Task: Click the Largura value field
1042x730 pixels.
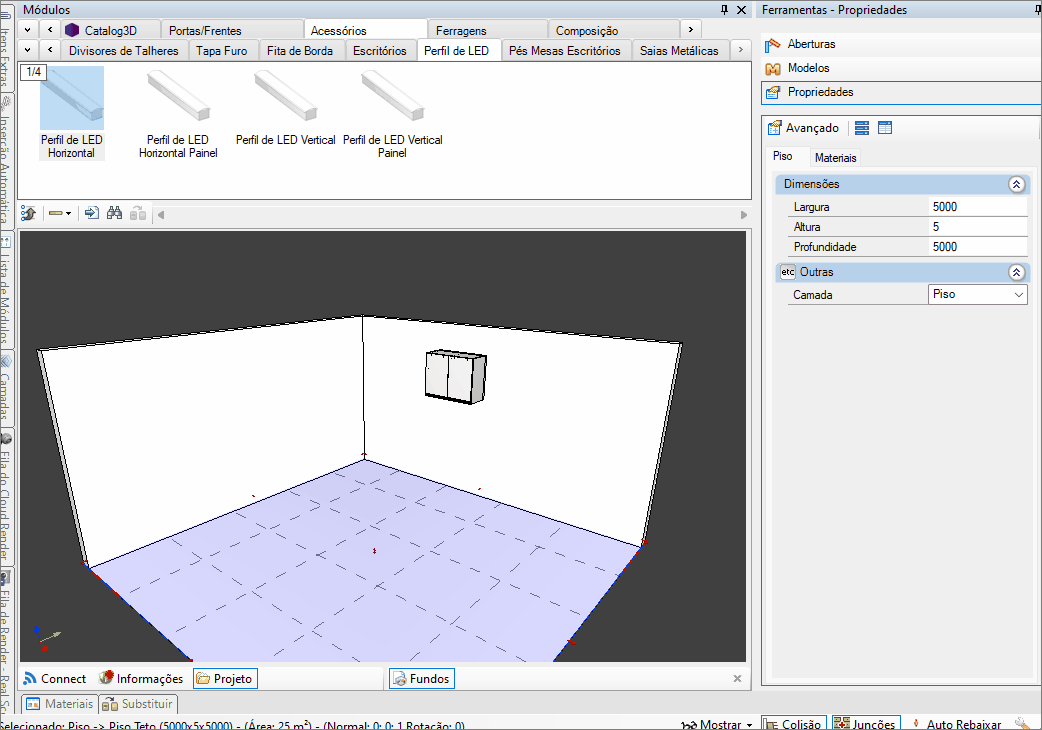Action: pos(977,207)
